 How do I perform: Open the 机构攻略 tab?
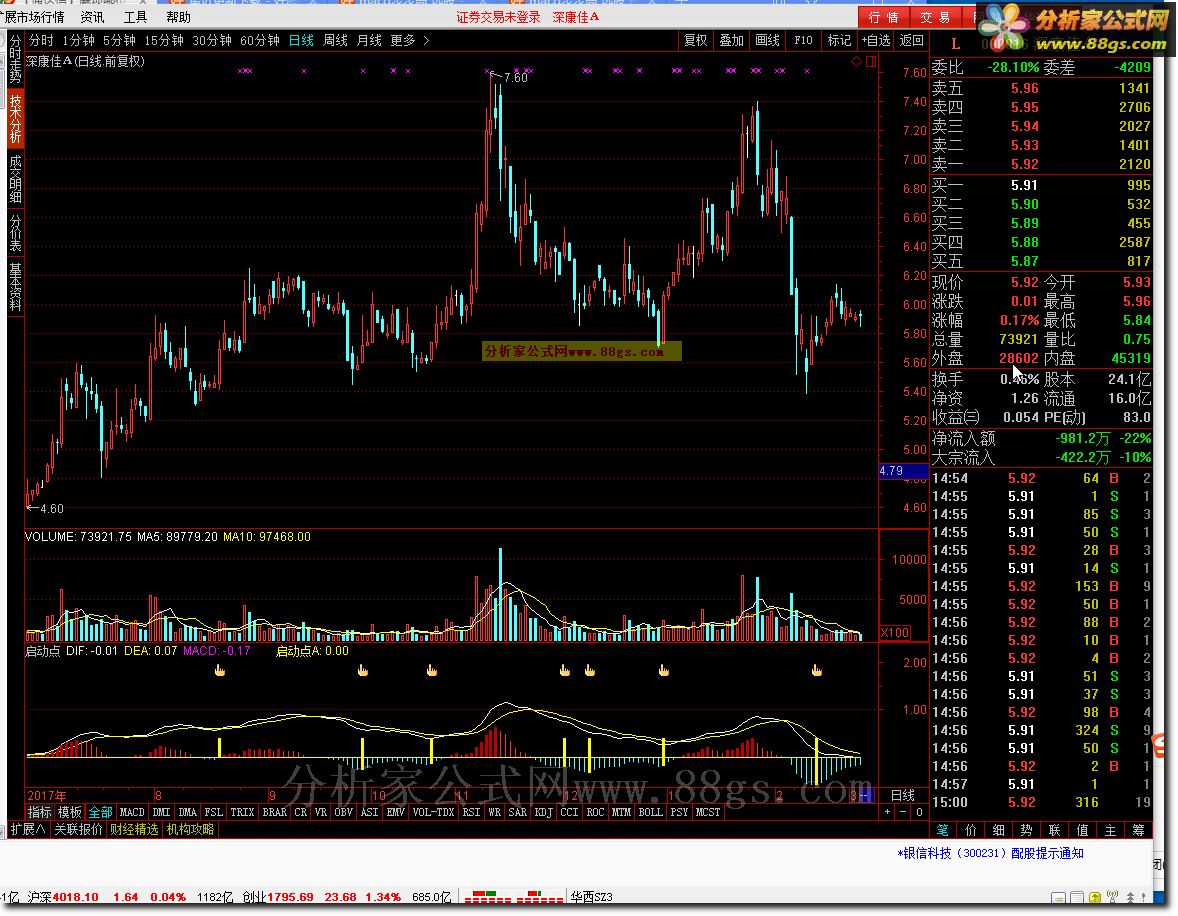(x=190, y=830)
